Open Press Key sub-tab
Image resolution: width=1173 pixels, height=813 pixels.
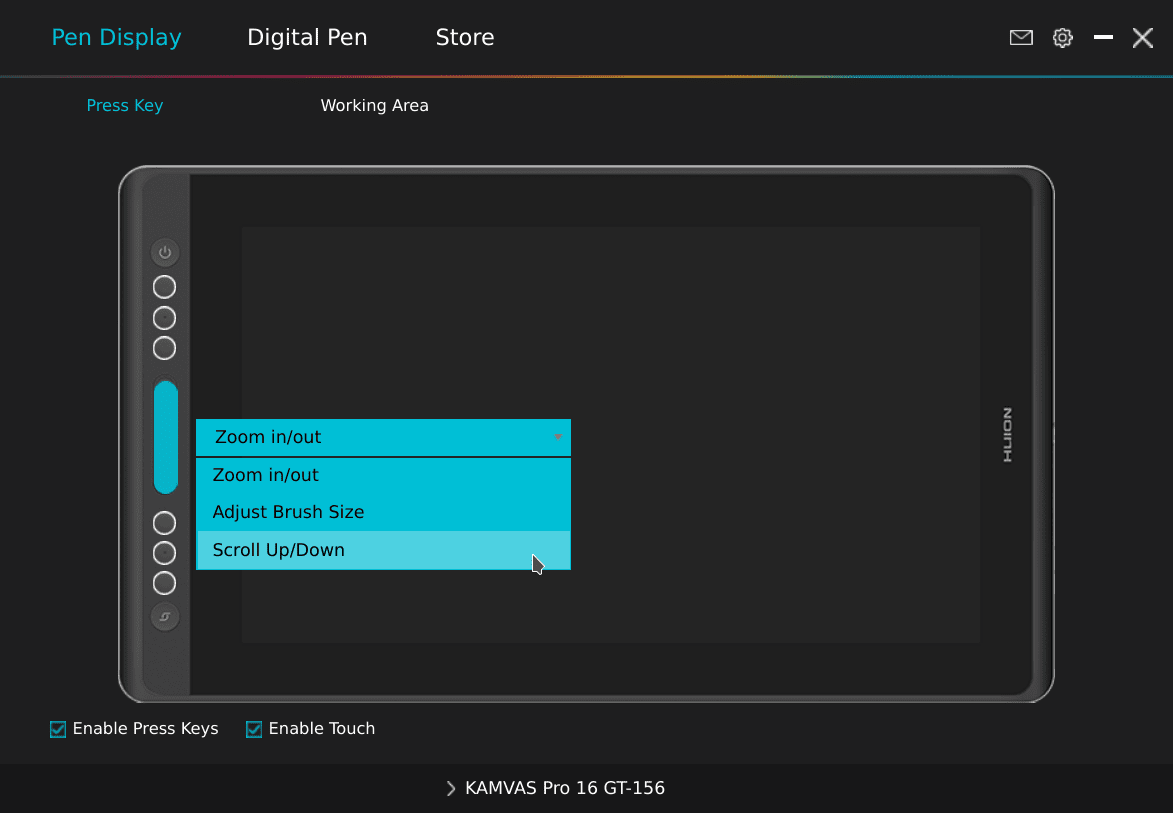tap(125, 105)
